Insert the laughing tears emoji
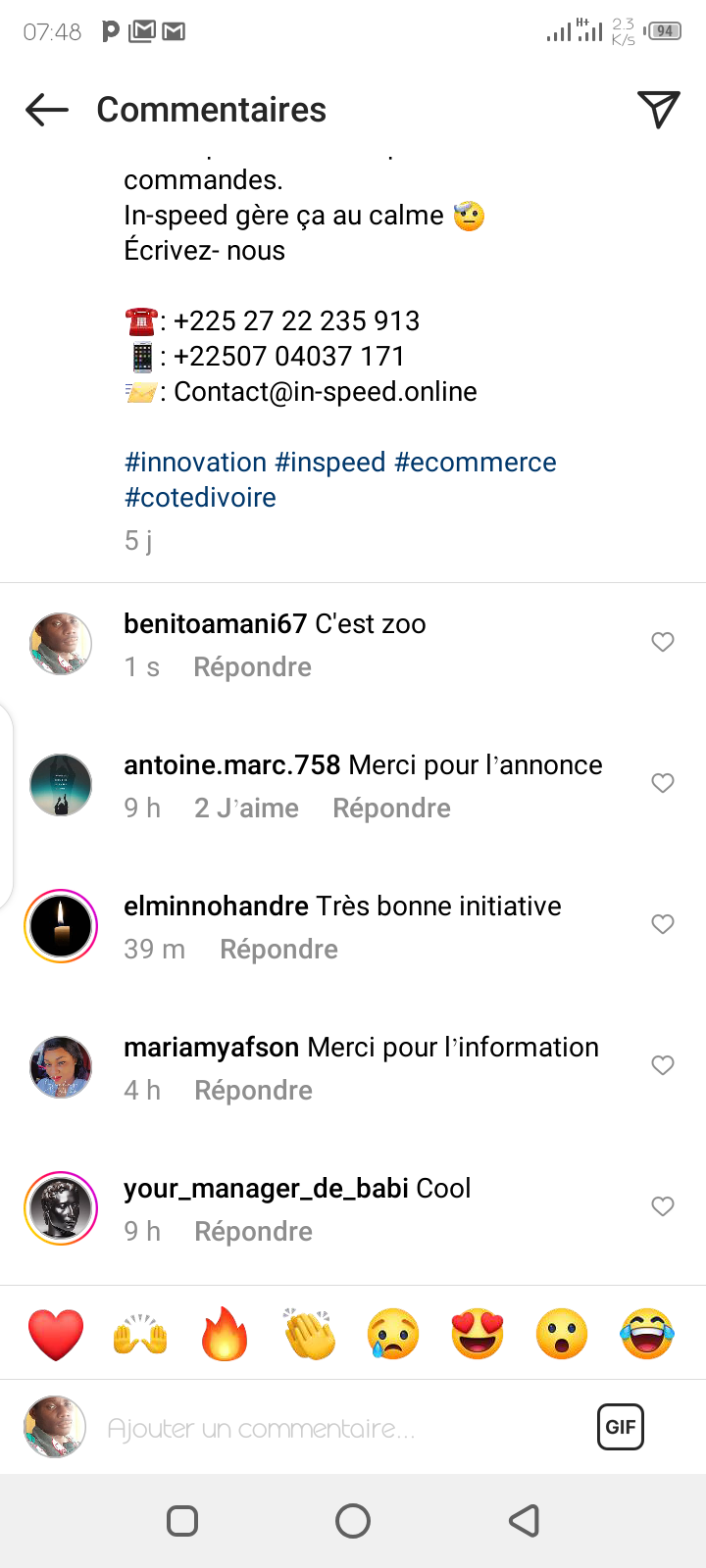The width and height of the screenshot is (706, 1568). tap(647, 1334)
